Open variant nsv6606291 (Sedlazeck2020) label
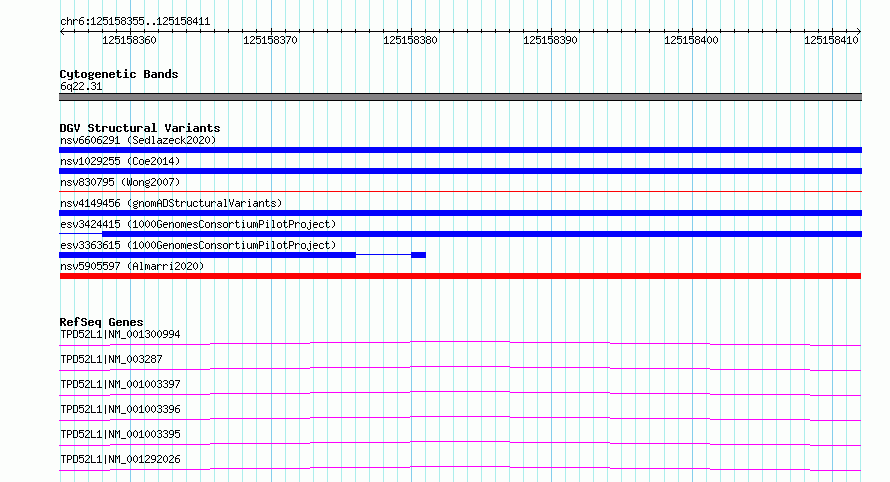The width and height of the screenshot is (890, 482). [138, 140]
